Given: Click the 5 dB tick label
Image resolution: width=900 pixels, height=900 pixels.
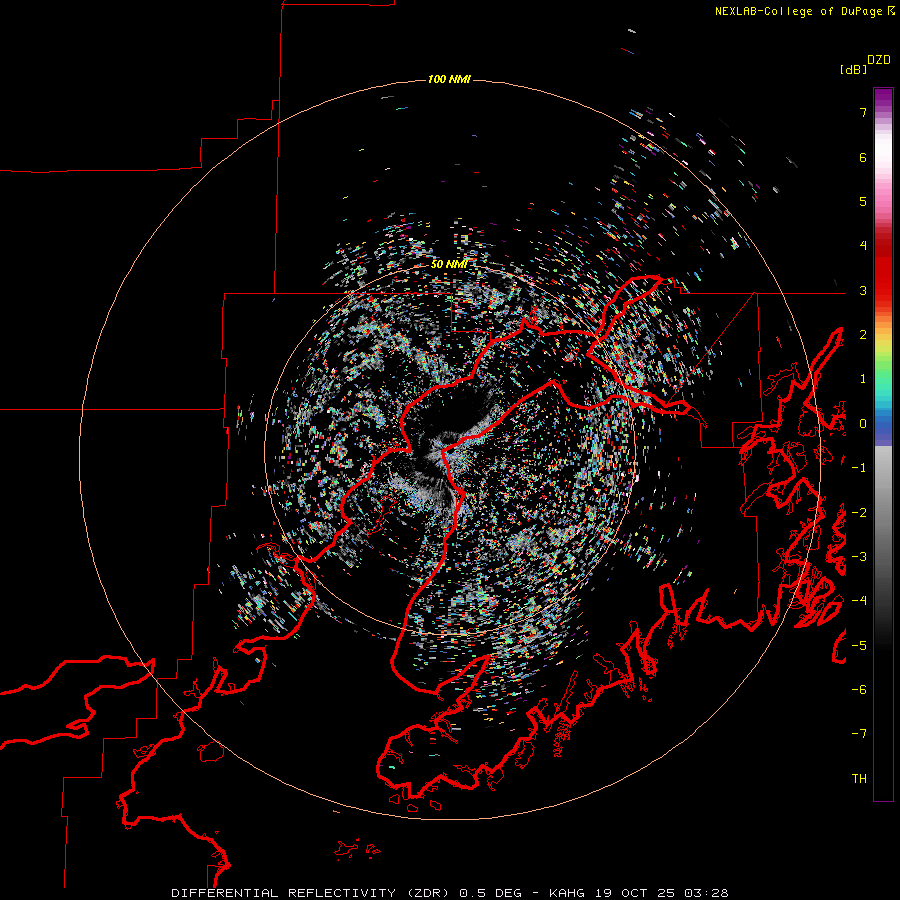Looking at the screenshot, I should coord(863,201).
